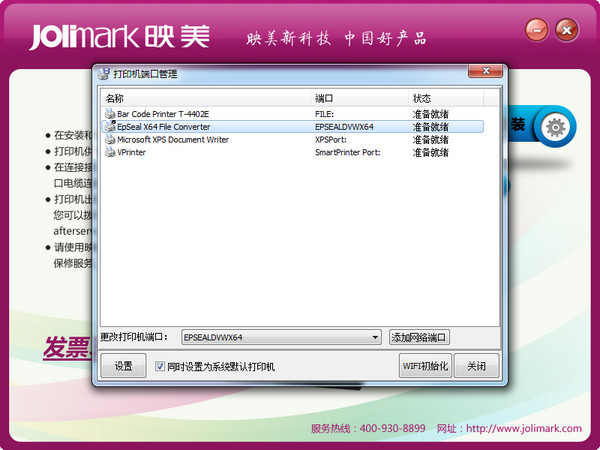Click the EpSeal X64 File Converter printer icon
600x450 pixels.
click(110, 126)
